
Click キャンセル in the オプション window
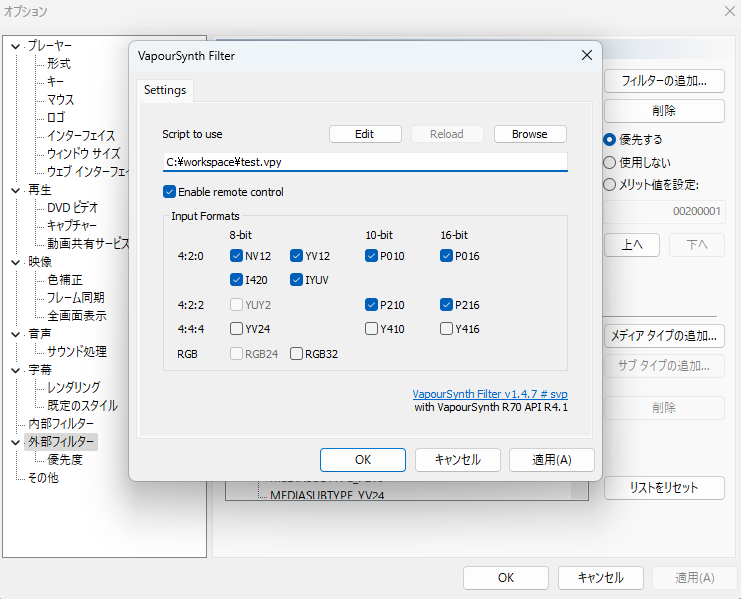click(x=601, y=578)
